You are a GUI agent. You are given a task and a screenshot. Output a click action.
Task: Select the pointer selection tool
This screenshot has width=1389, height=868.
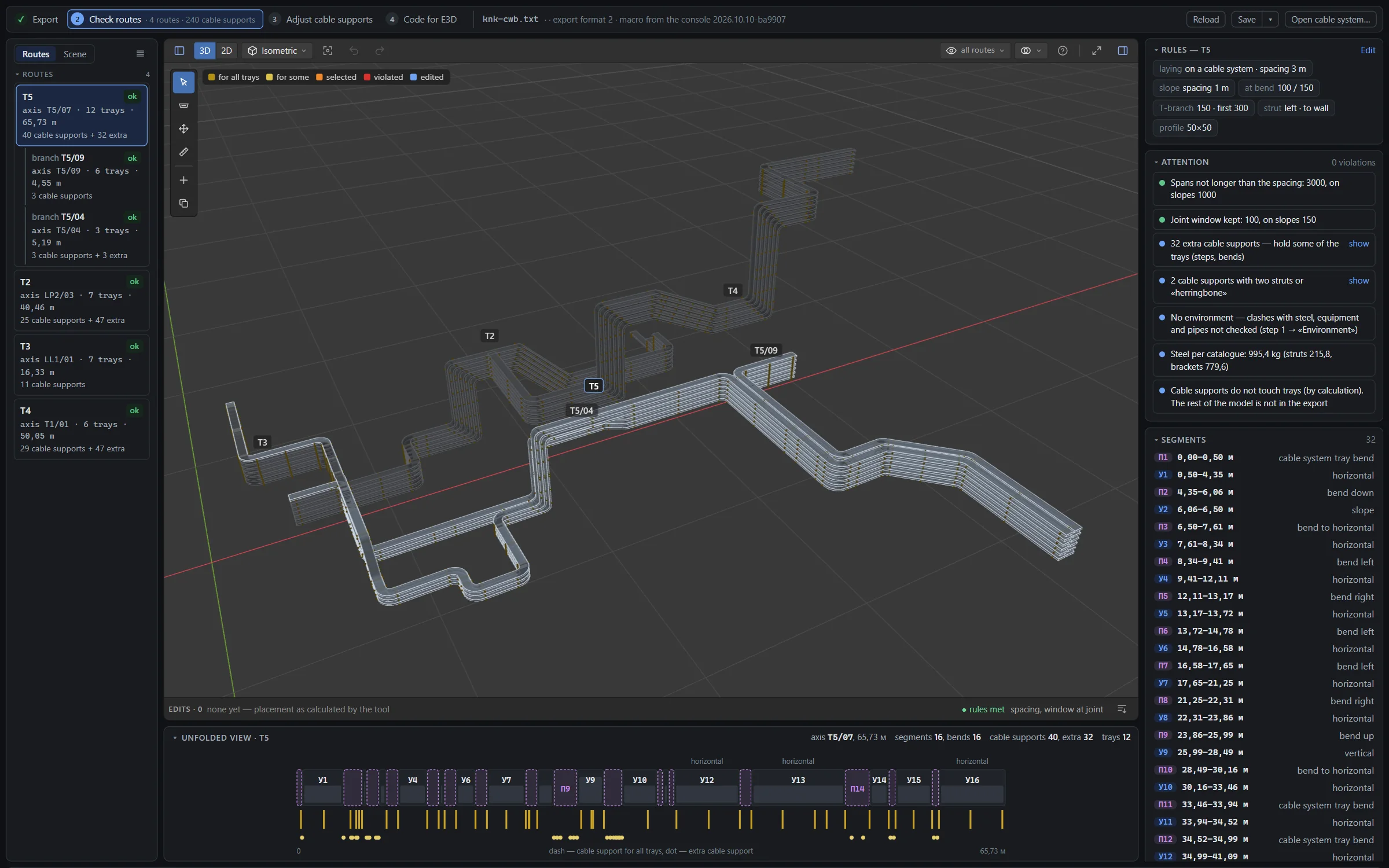pos(183,82)
